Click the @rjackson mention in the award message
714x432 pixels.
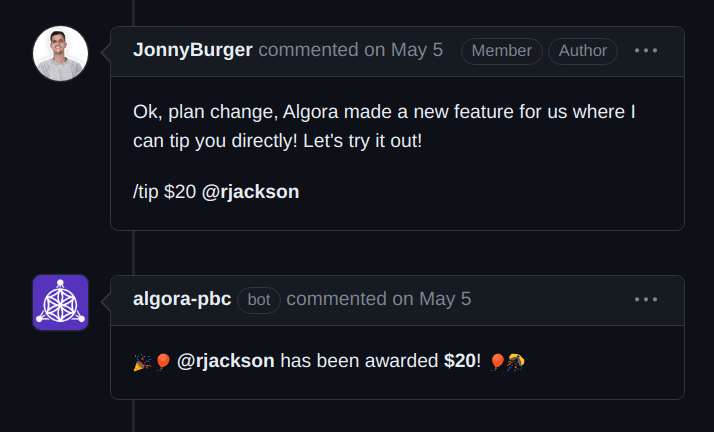pos(226,361)
